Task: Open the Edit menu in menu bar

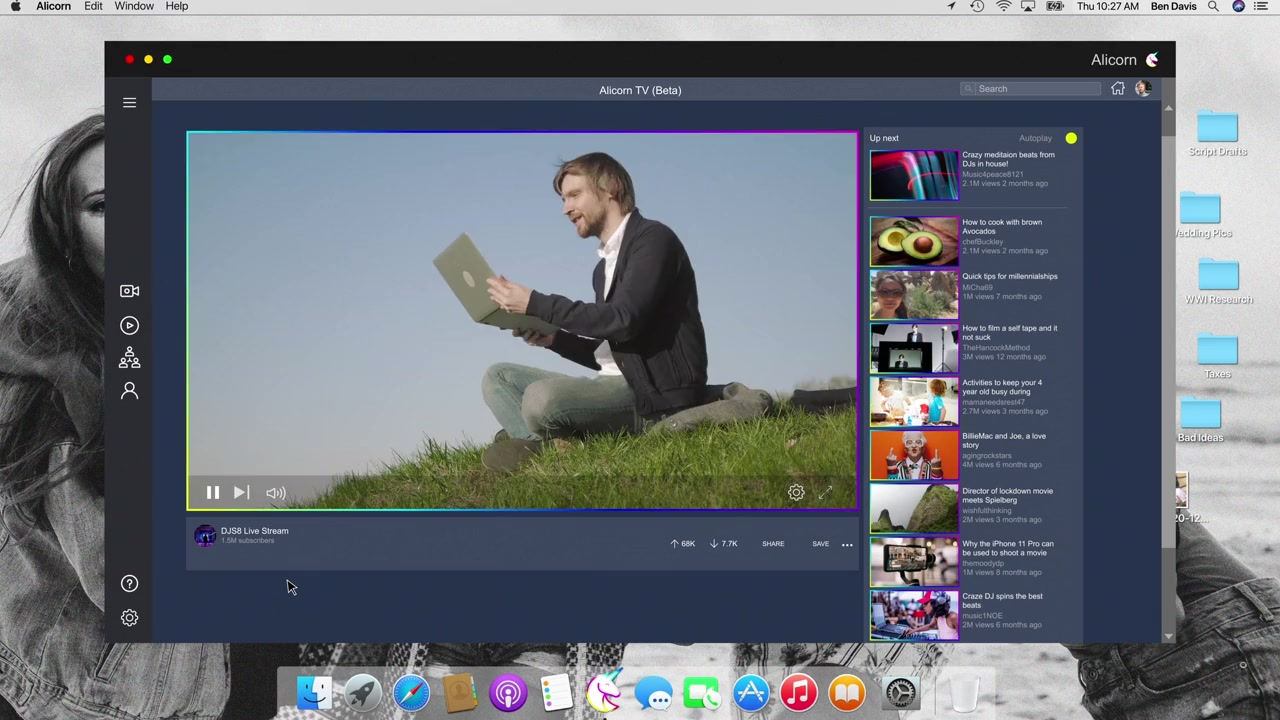Action: [93, 7]
